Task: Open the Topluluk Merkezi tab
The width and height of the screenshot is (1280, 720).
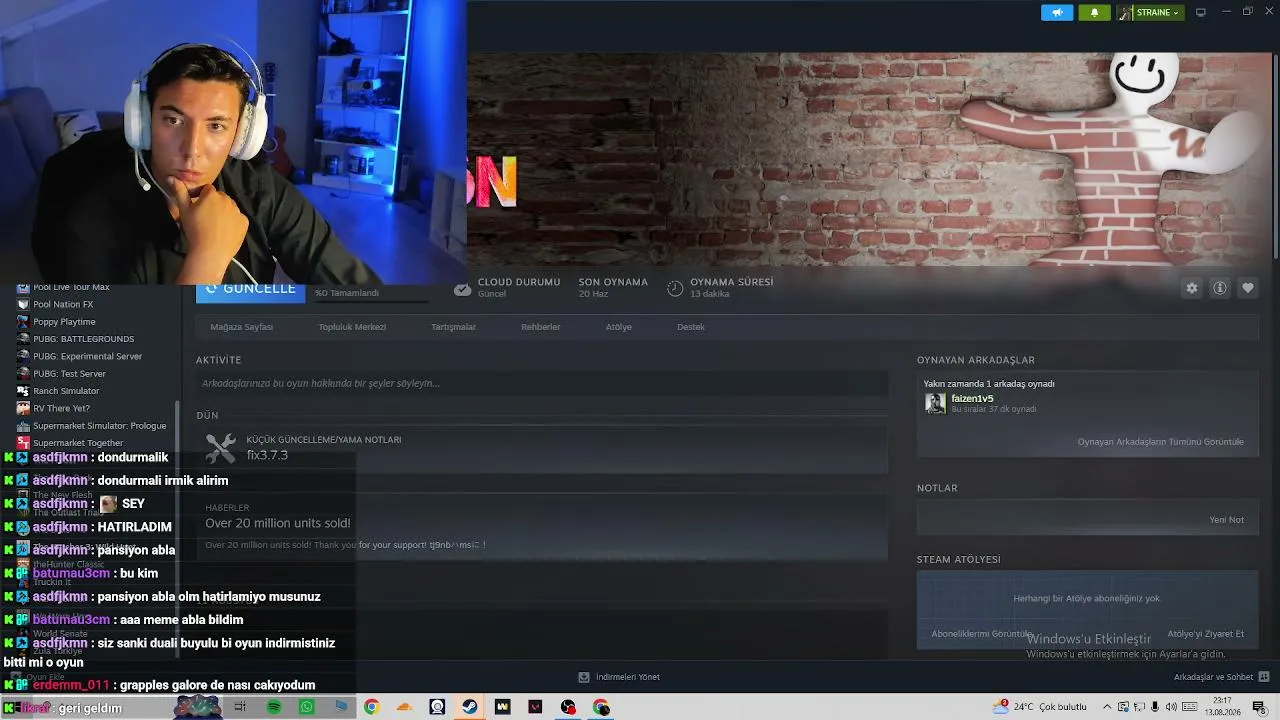Action: click(352, 327)
